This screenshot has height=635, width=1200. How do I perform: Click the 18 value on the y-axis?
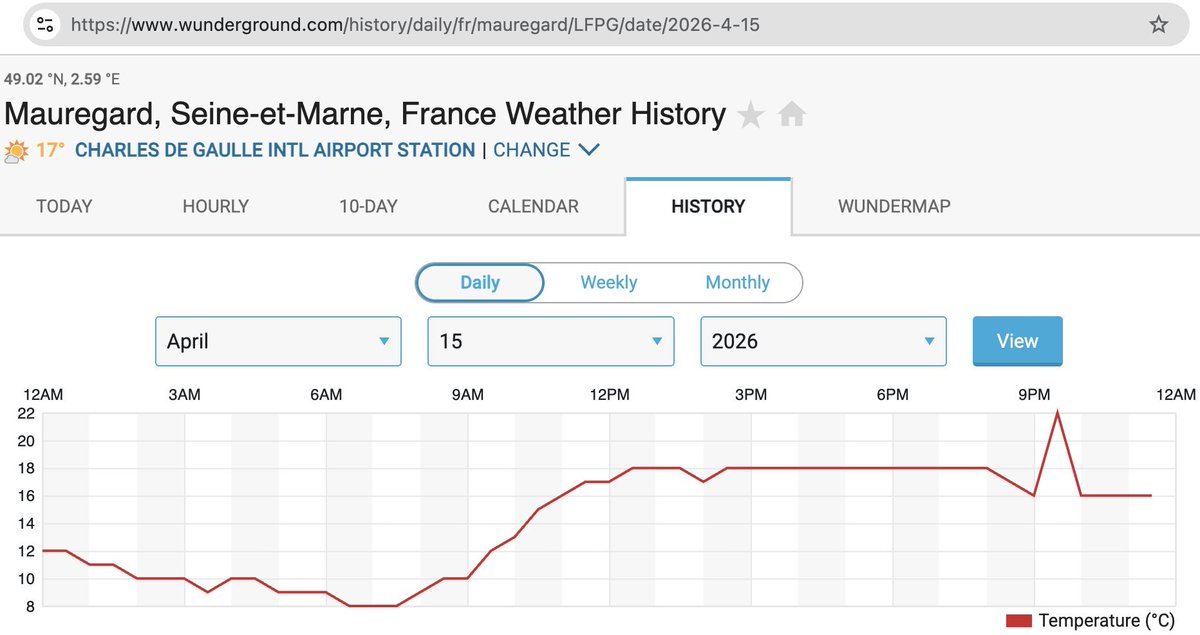[x=27, y=468]
